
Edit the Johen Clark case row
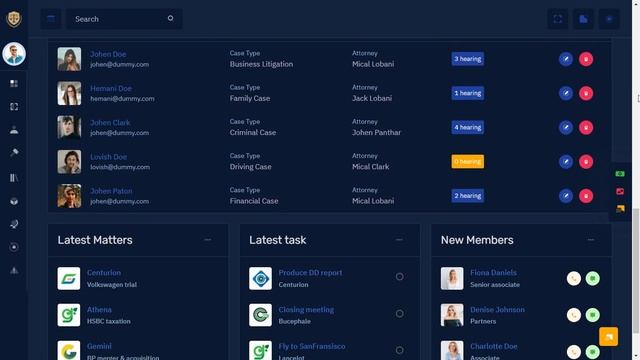pyautogui.click(x=566, y=127)
